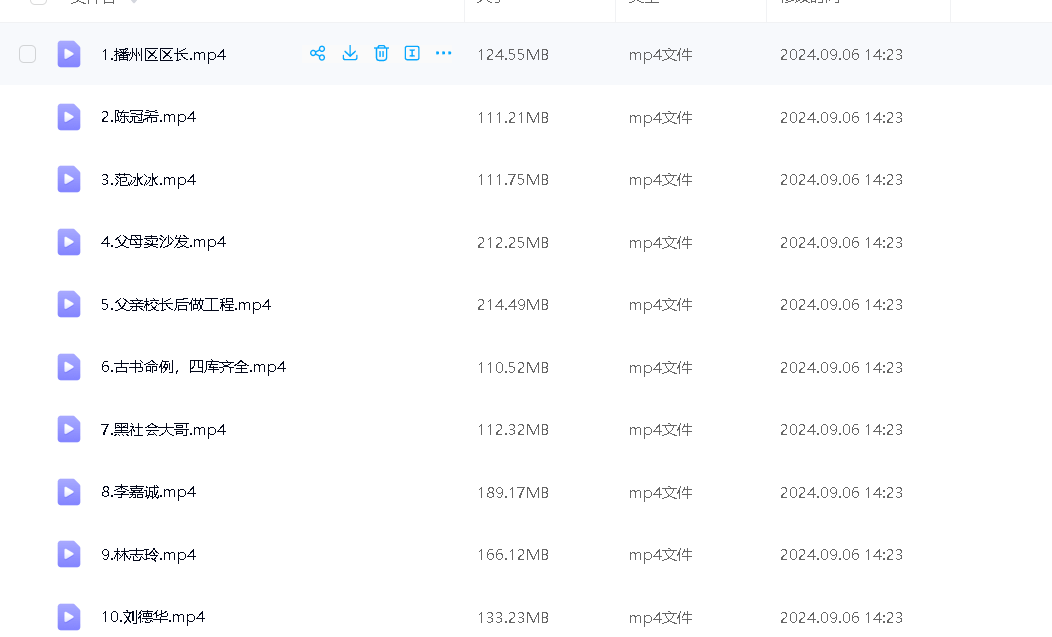Viewport: 1052px width, 637px height.
Task: Click video icon next to 2.陈冠希.mp4
Action: tap(69, 117)
